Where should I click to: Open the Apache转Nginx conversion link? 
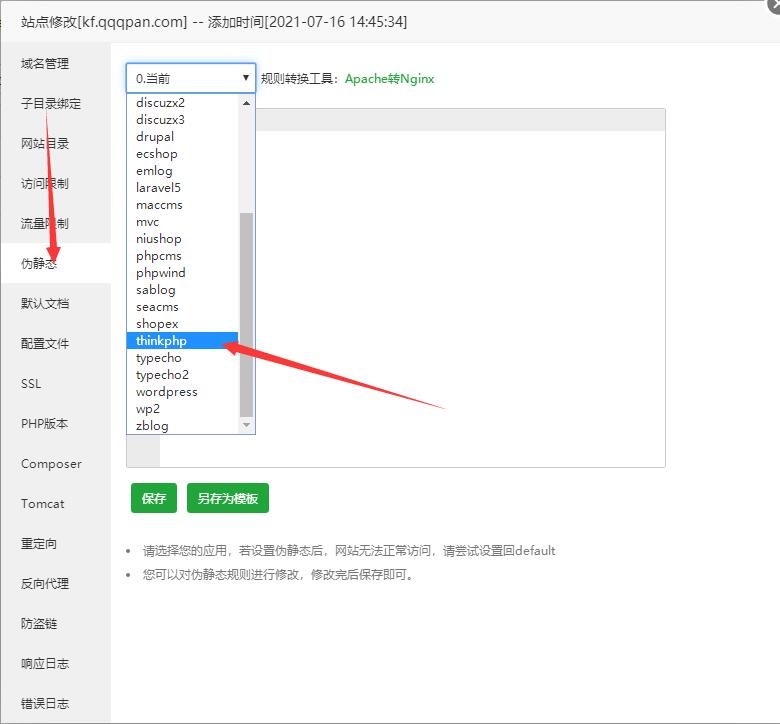389,79
